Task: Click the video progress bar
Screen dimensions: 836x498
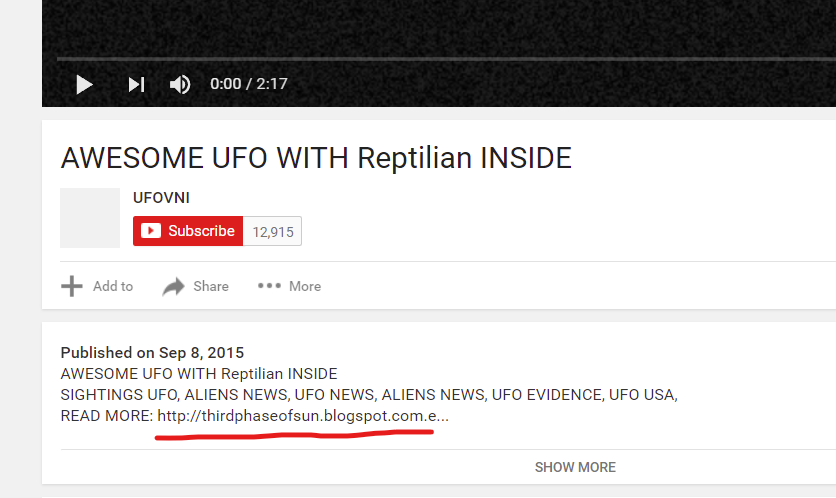Action: pos(438,60)
